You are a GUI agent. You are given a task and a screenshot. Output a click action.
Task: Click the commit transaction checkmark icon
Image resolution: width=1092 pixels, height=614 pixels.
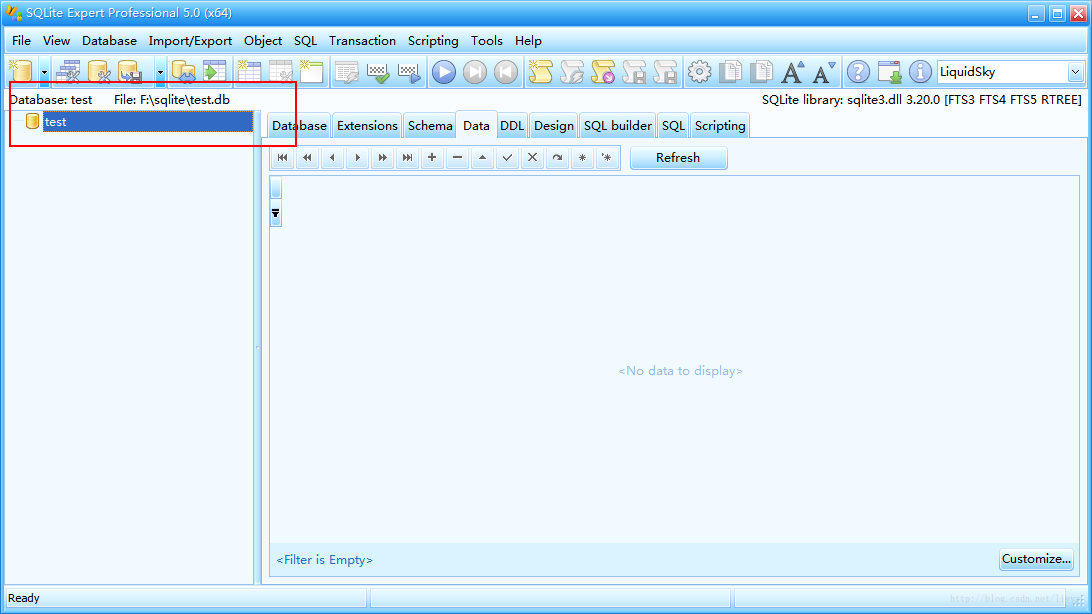[377, 72]
